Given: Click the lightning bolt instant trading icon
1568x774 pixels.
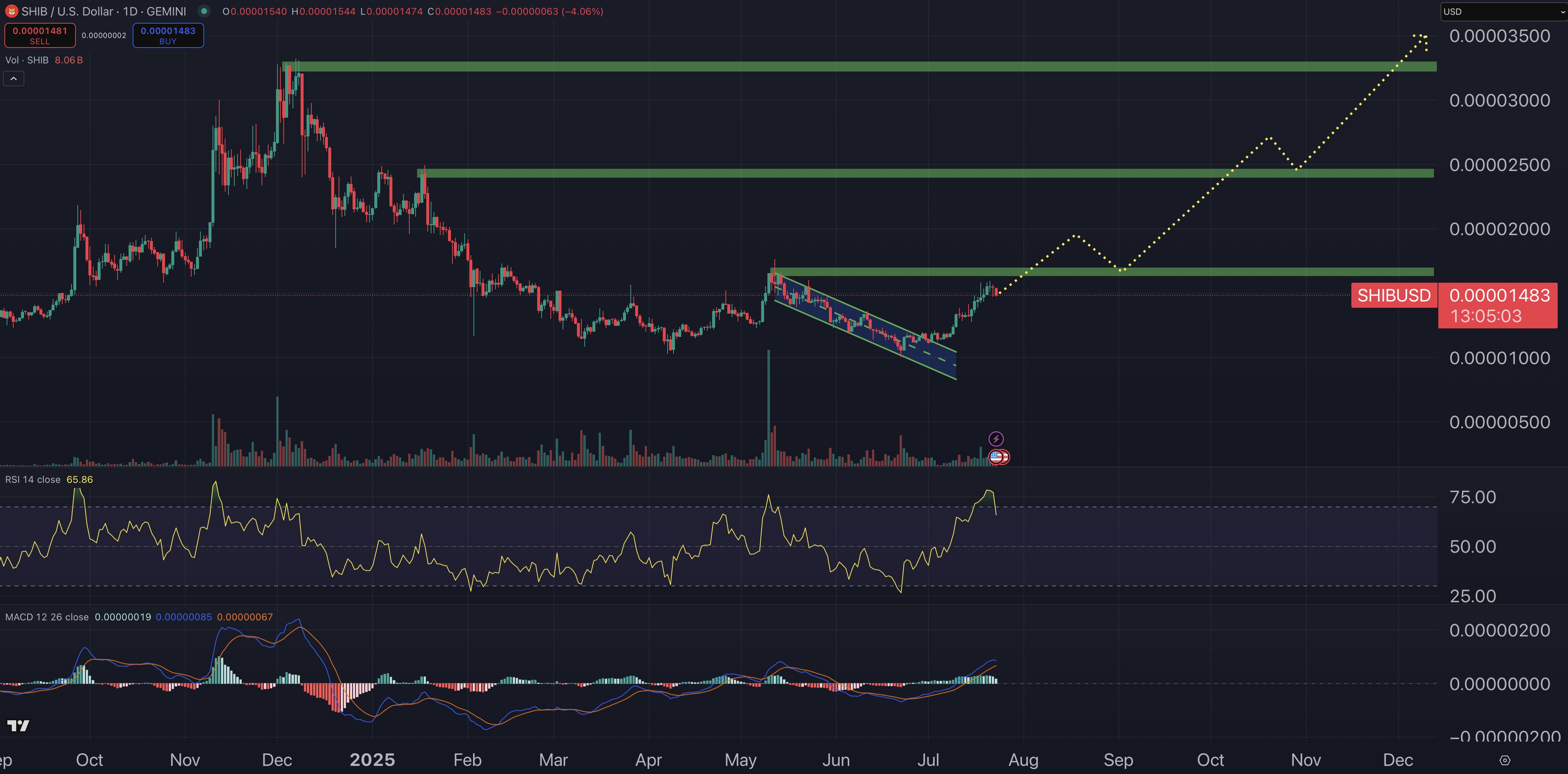Looking at the screenshot, I should (x=996, y=438).
